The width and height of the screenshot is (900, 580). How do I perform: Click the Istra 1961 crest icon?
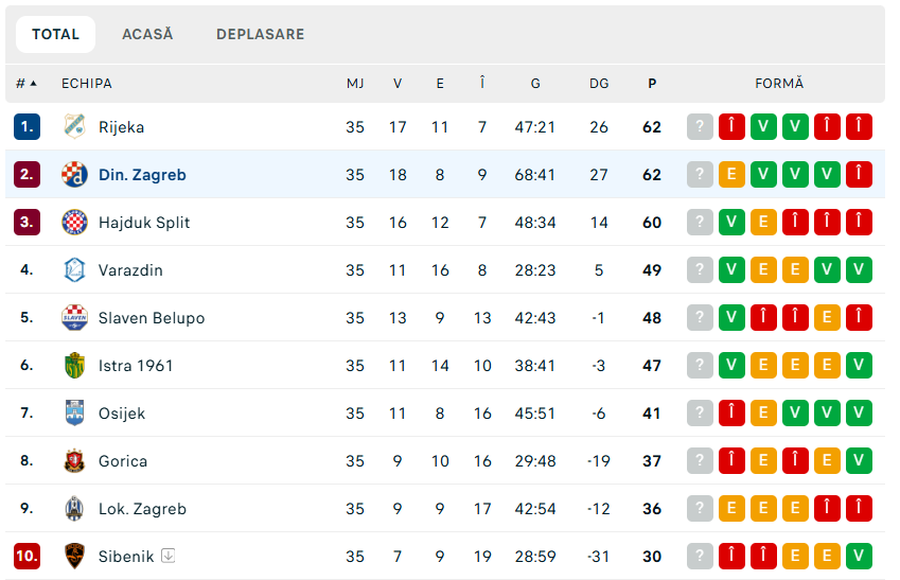[x=75, y=365]
